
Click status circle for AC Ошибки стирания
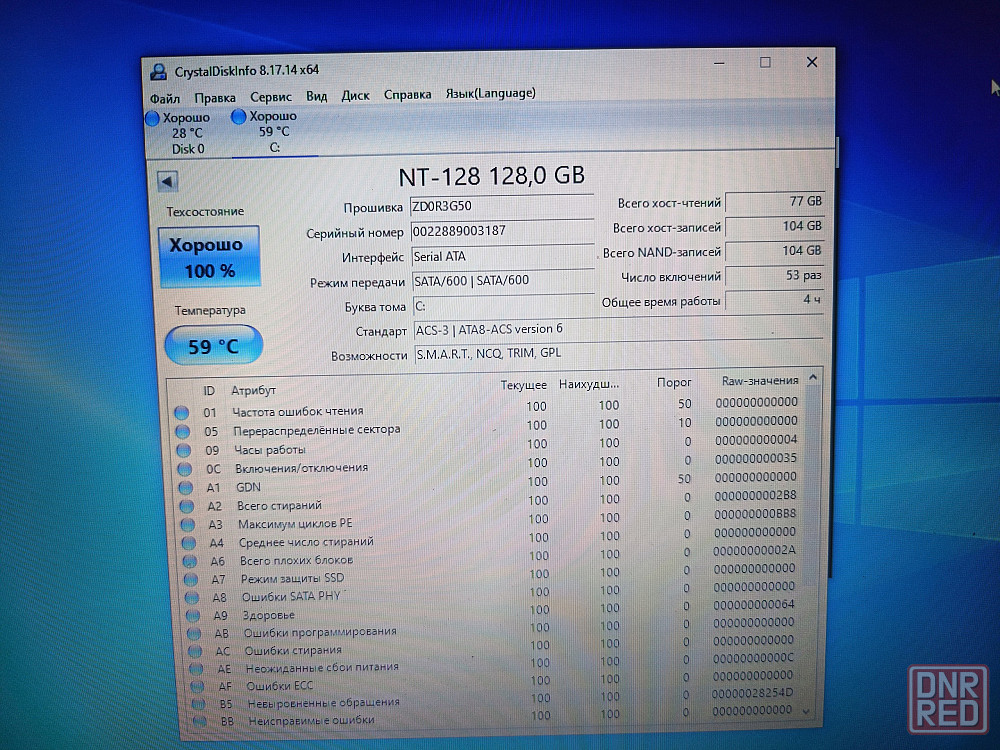[x=196, y=651]
